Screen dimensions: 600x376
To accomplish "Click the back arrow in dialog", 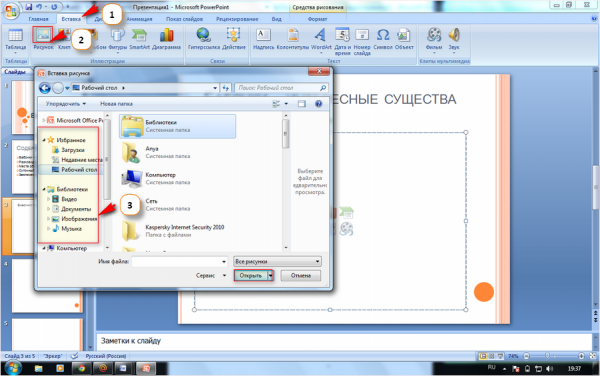I will click(45, 88).
